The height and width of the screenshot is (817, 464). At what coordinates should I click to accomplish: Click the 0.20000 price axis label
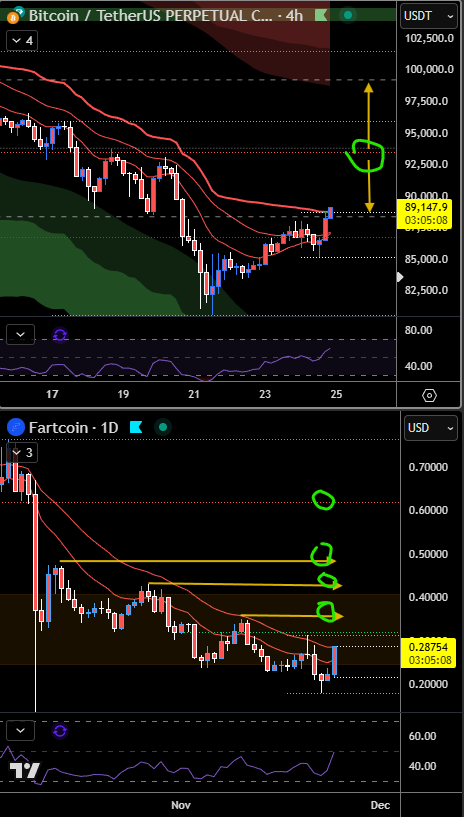(x=428, y=684)
